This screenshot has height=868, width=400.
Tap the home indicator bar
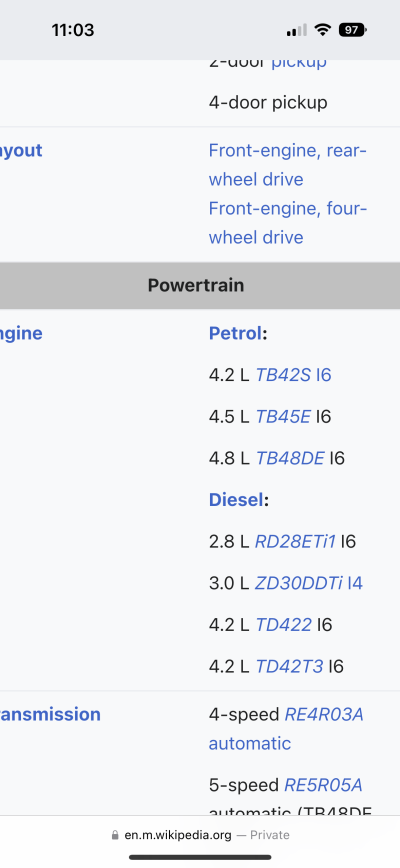pos(200,857)
